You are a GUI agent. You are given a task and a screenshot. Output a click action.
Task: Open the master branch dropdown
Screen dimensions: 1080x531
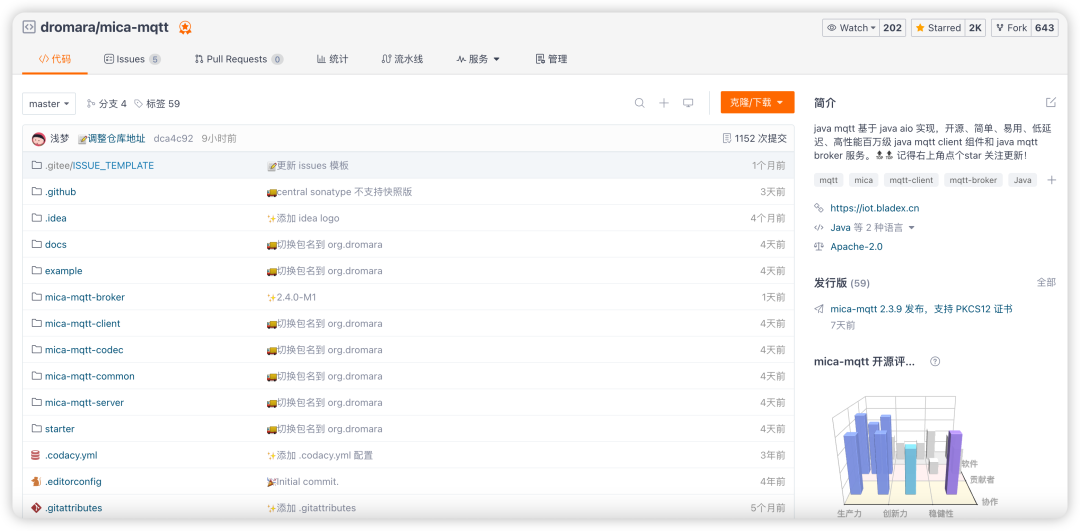click(49, 103)
